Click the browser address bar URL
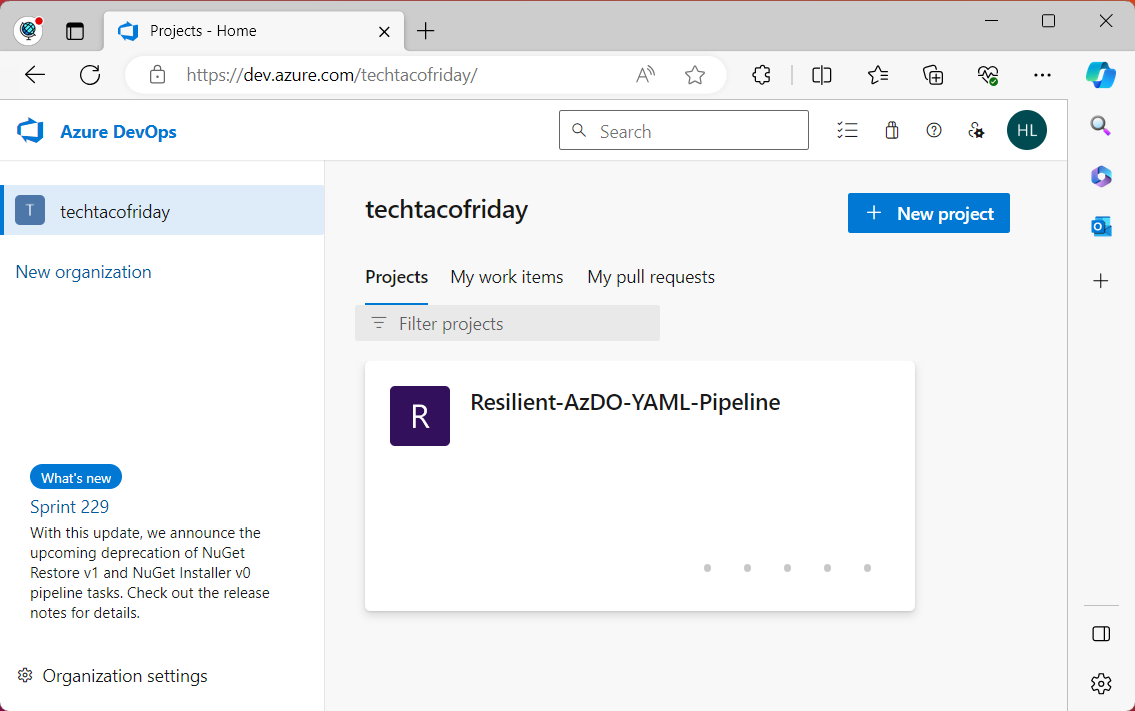The height and width of the screenshot is (711, 1135). point(332,75)
